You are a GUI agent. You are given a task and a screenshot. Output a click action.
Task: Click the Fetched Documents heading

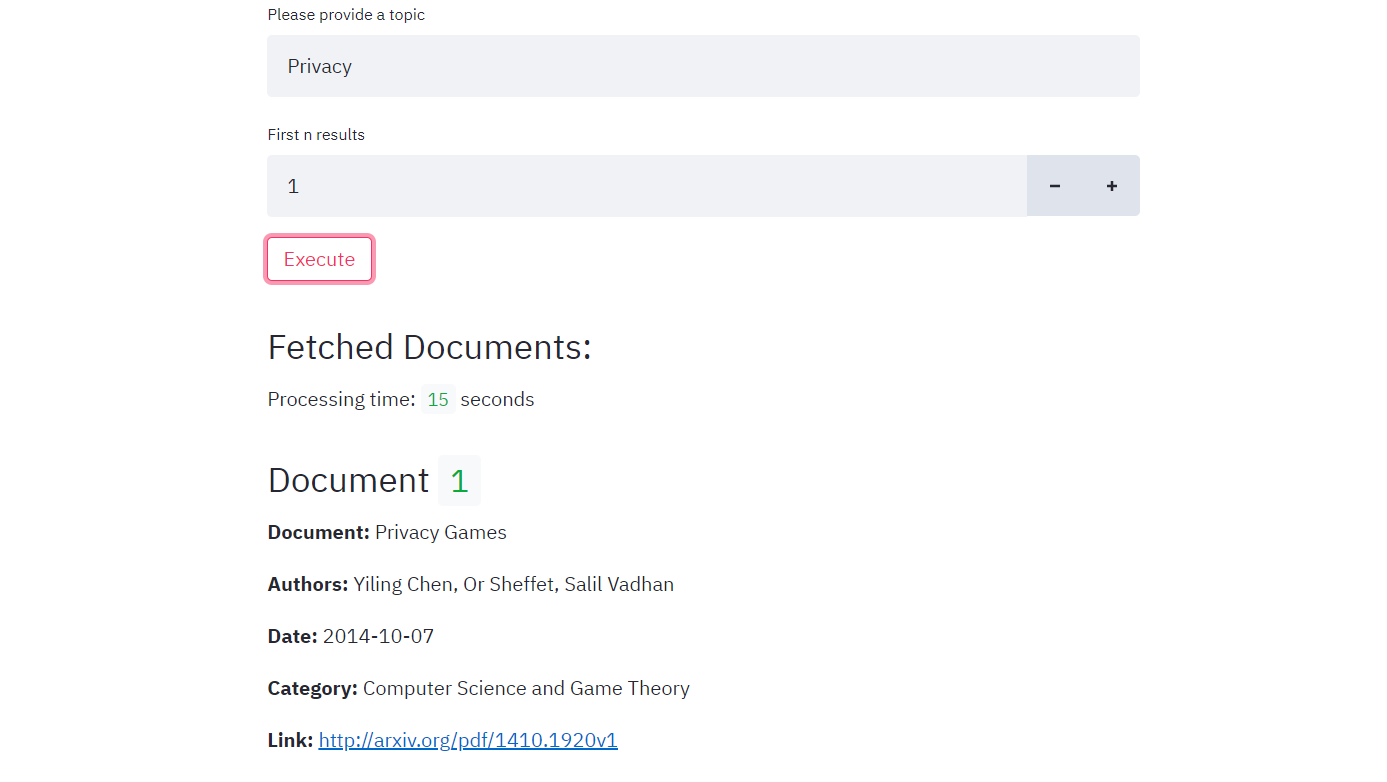429,347
